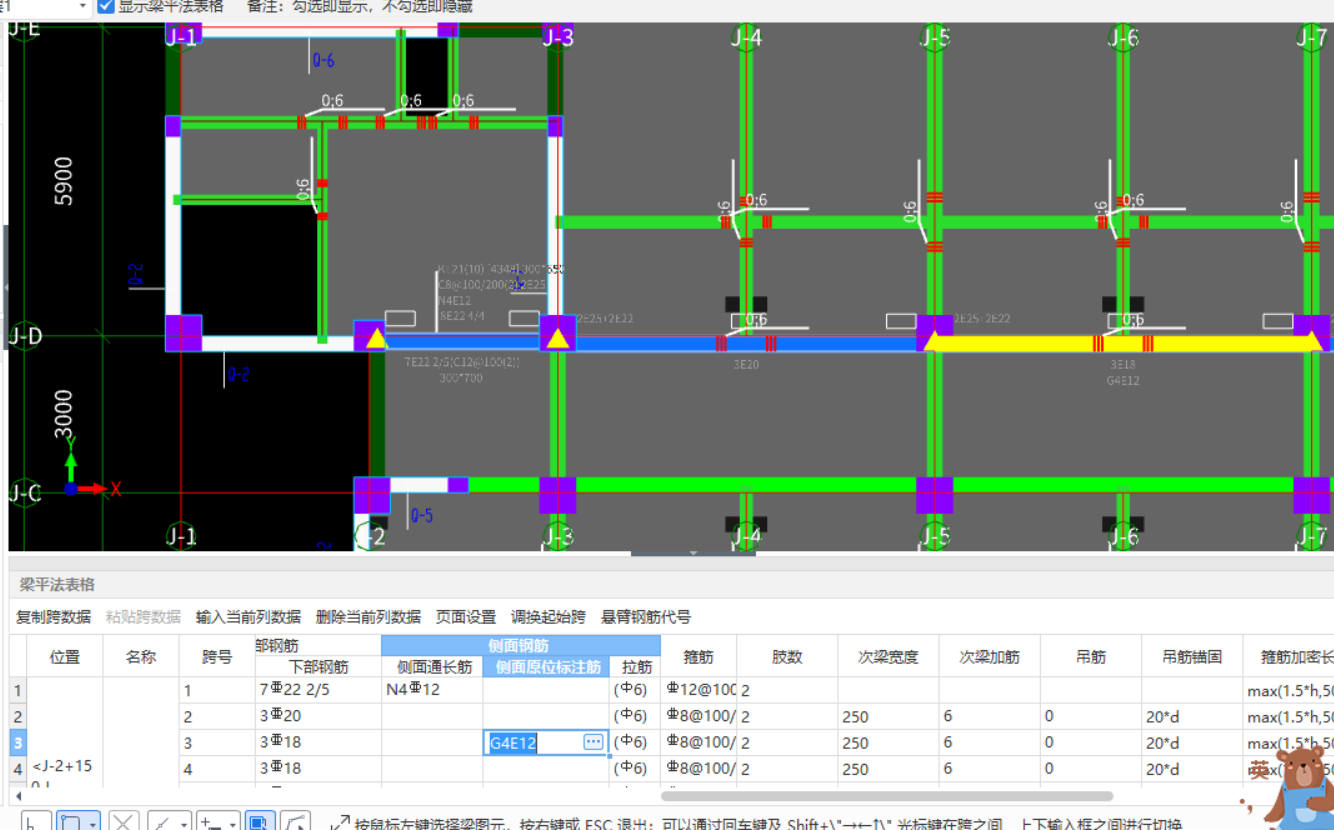Click the Q-5 wall label

click(x=422, y=516)
